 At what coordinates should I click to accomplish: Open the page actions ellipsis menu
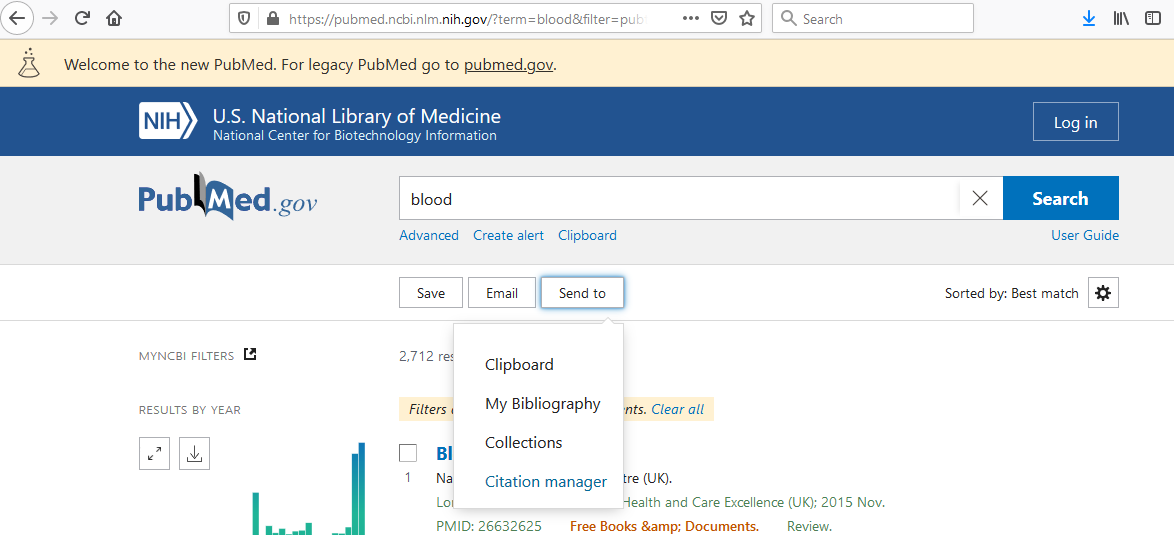pos(691,18)
